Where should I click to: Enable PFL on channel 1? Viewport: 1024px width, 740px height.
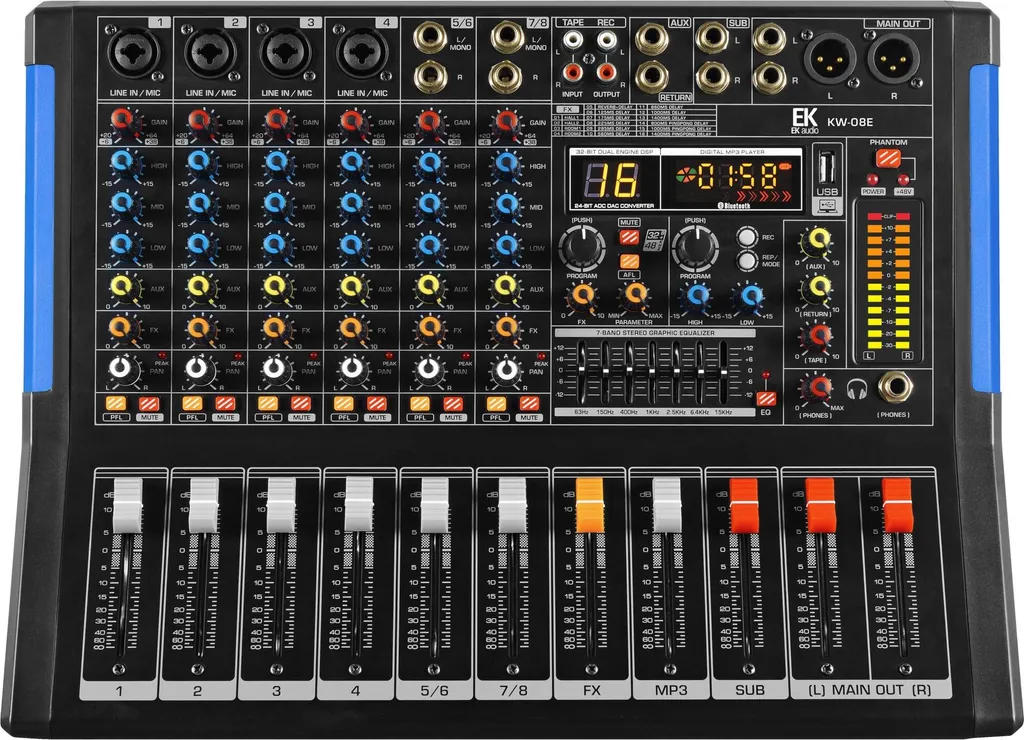(116, 403)
